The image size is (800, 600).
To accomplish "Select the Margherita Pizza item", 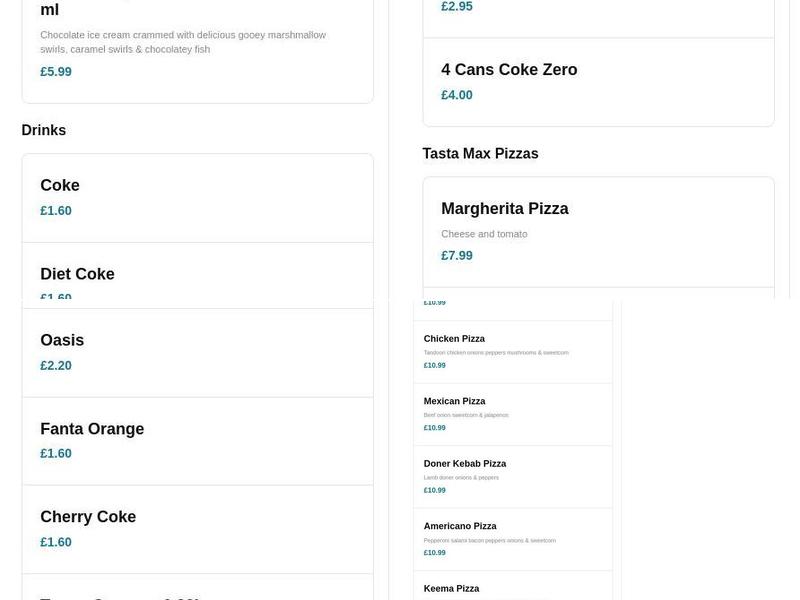I will point(504,208).
